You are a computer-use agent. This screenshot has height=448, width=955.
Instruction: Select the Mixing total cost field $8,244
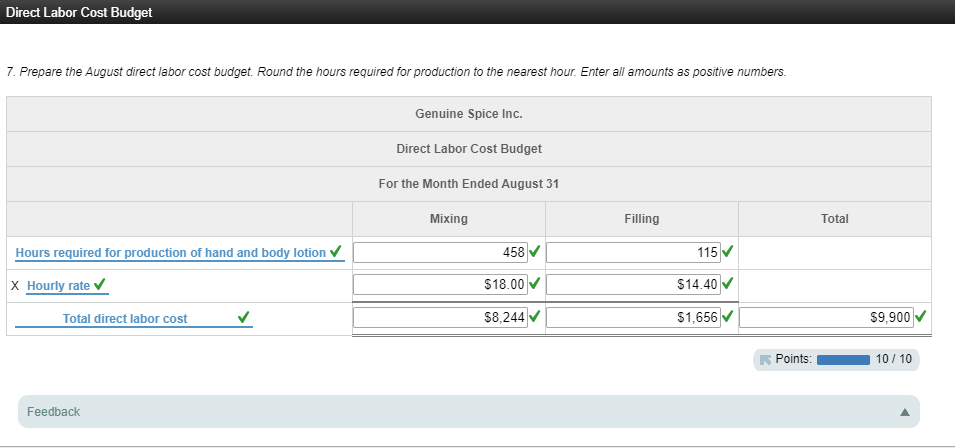(440, 317)
